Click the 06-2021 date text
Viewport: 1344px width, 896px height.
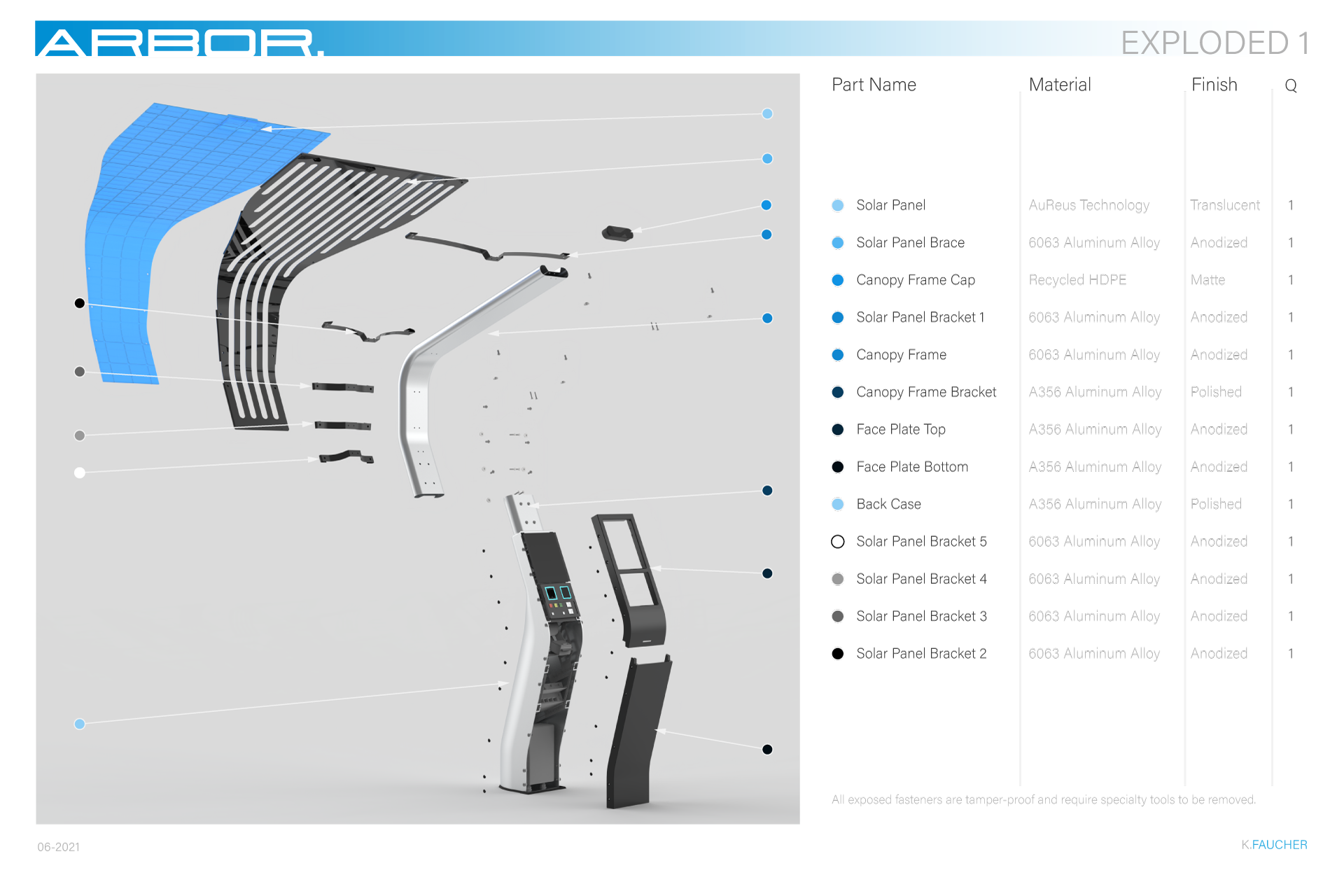(59, 847)
